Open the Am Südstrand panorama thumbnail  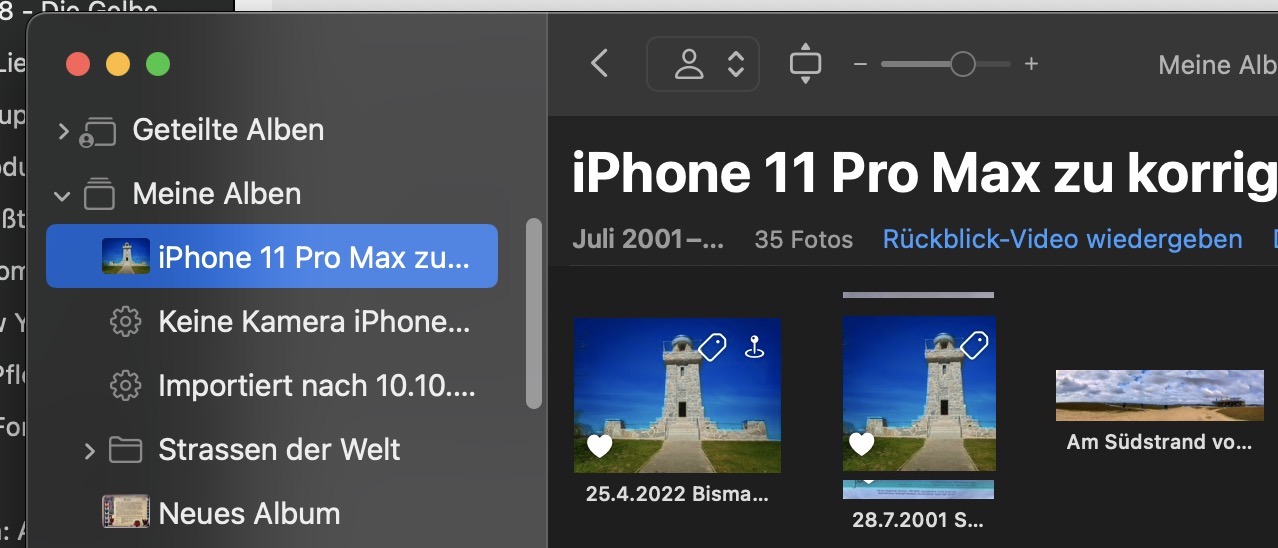click(1159, 395)
